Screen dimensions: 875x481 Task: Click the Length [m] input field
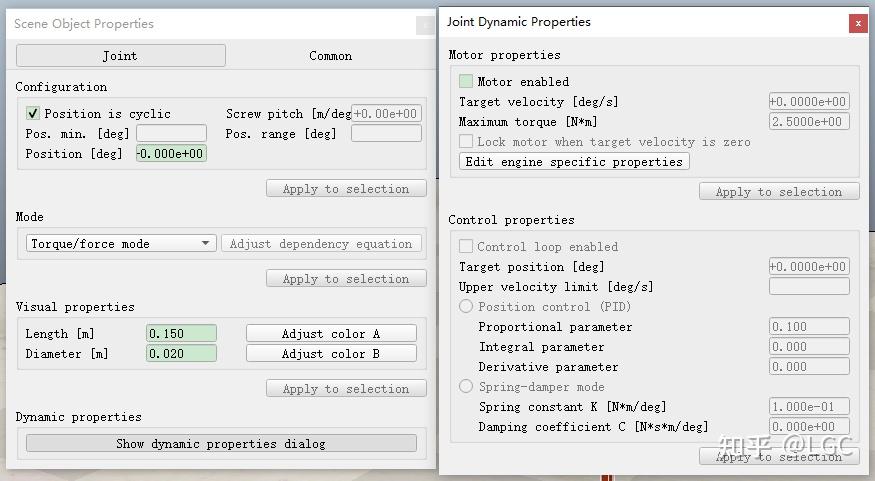click(x=181, y=334)
